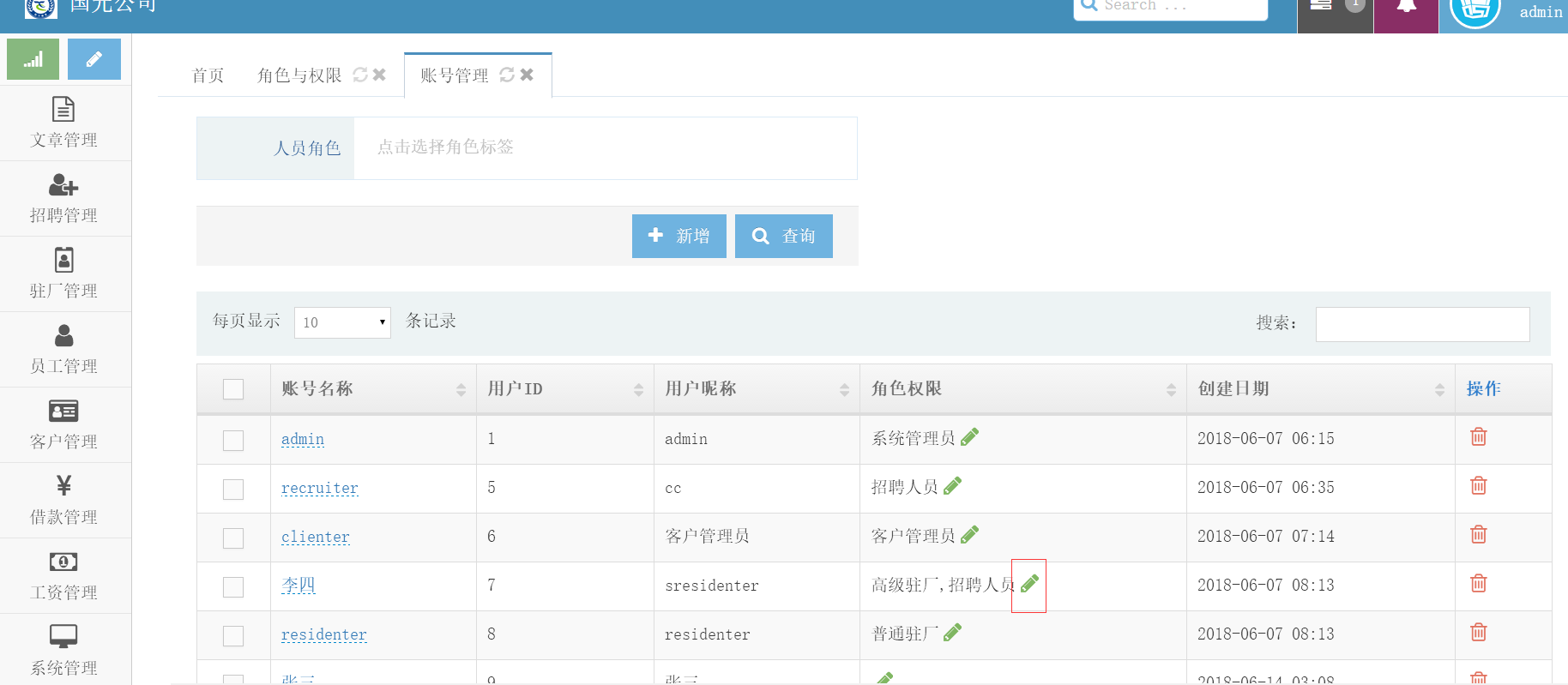Check the 李四 row checkbox
1568x685 pixels.
click(x=233, y=587)
